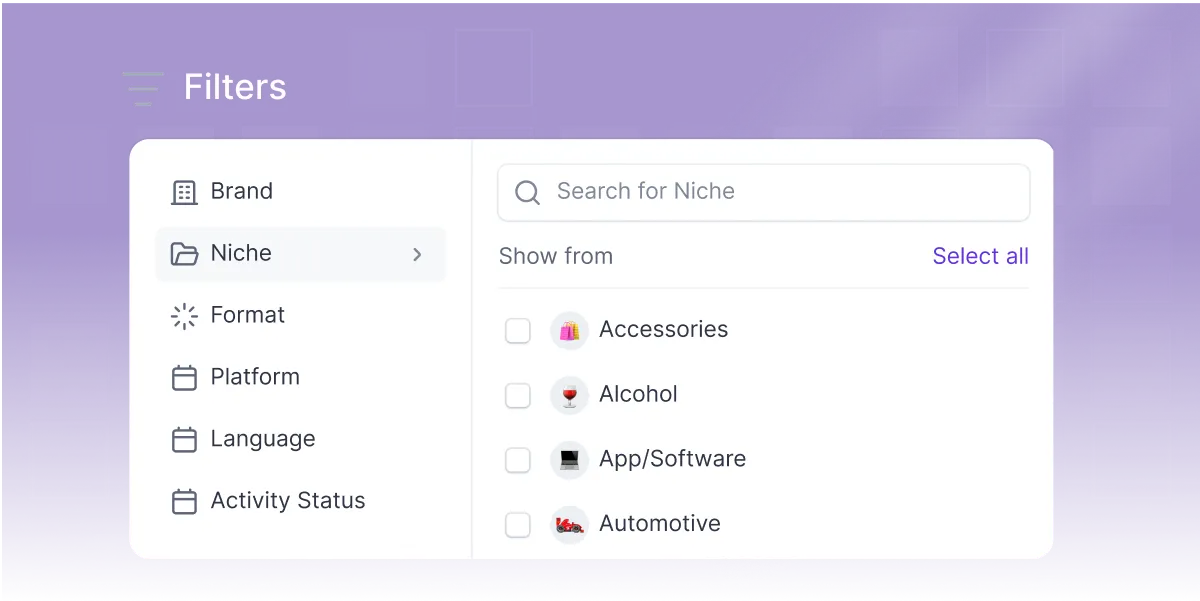
Task: Click the Alcohol wine glass emoji icon
Action: point(569,395)
